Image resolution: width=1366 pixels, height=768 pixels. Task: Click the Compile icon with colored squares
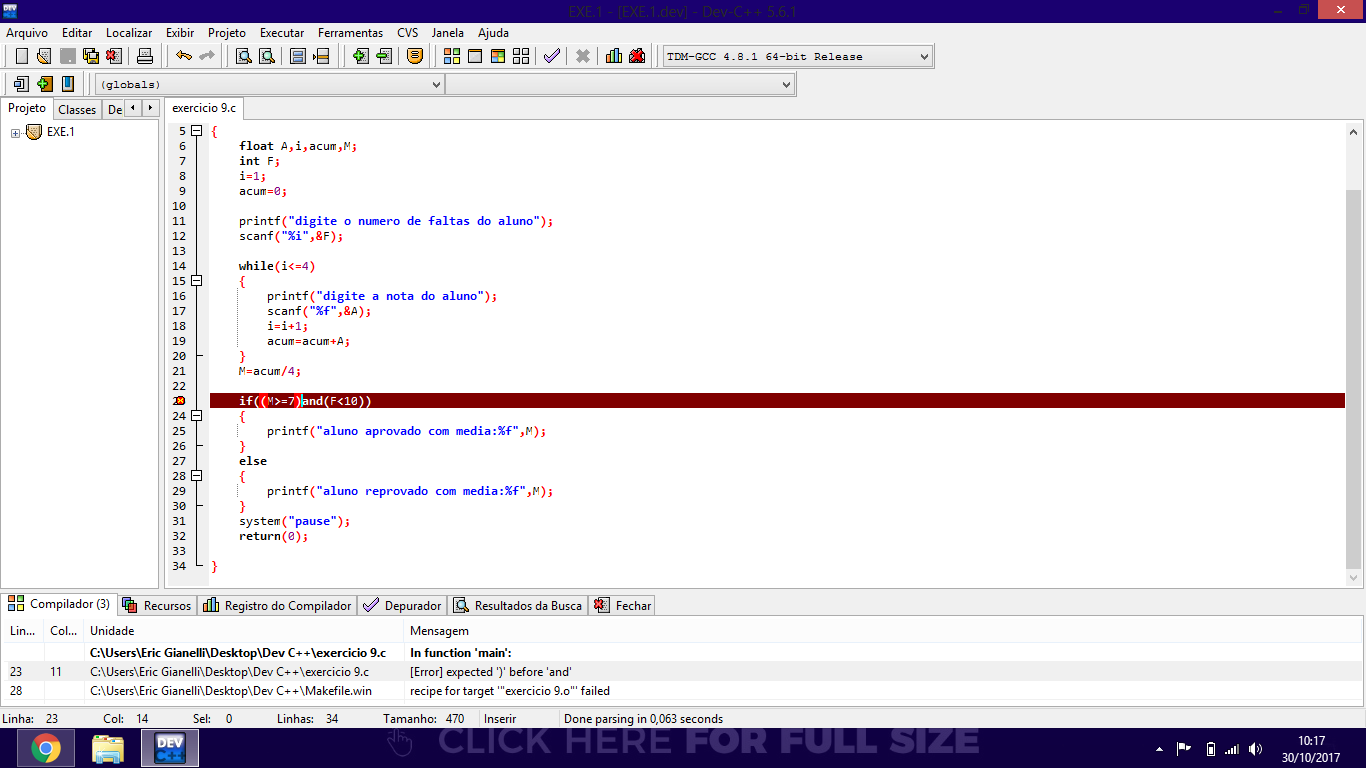click(452, 56)
